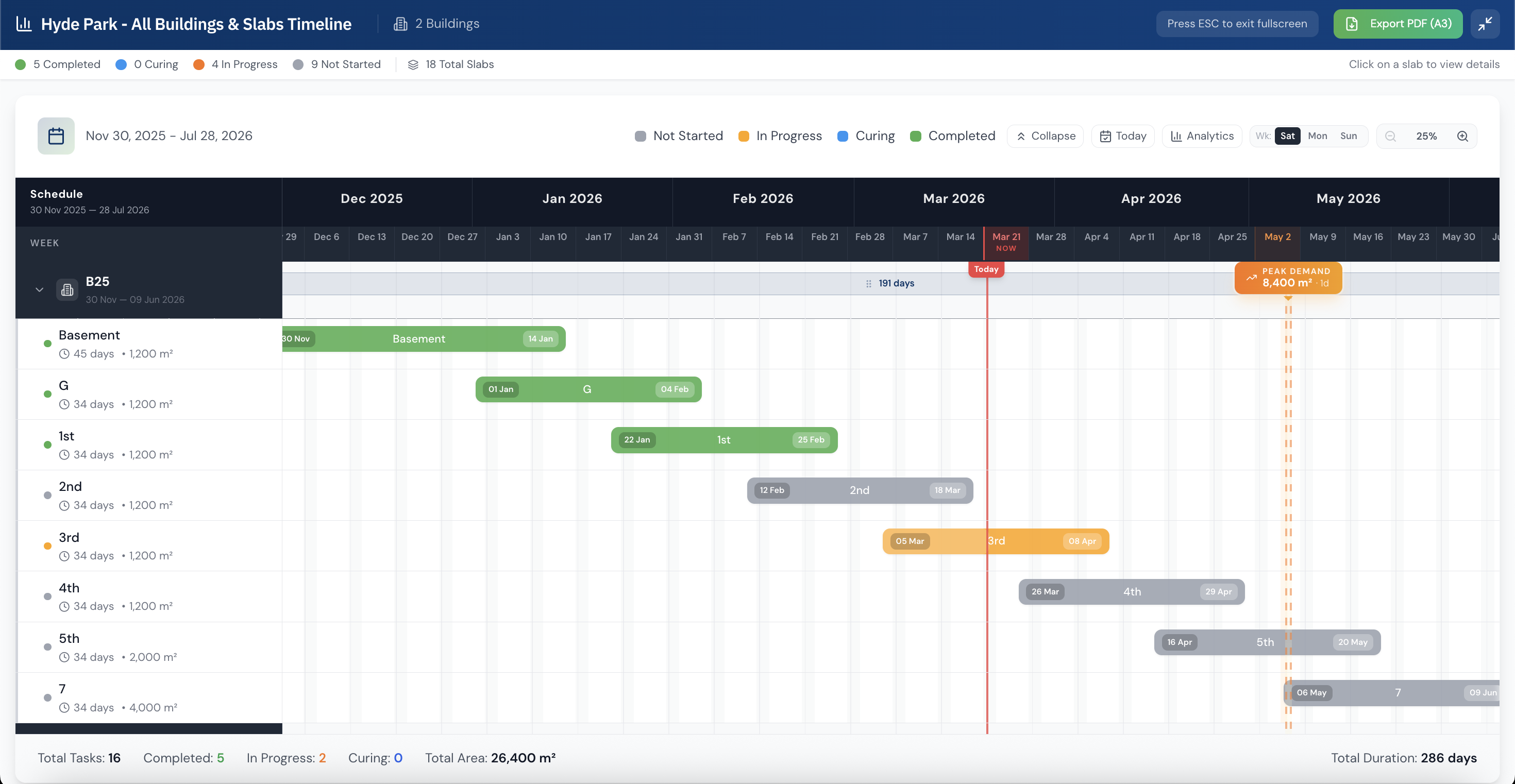Click the Peak Demand 8,400 m² badge
Viewport: 1515px width, 784px height.
coord(1288,278)
